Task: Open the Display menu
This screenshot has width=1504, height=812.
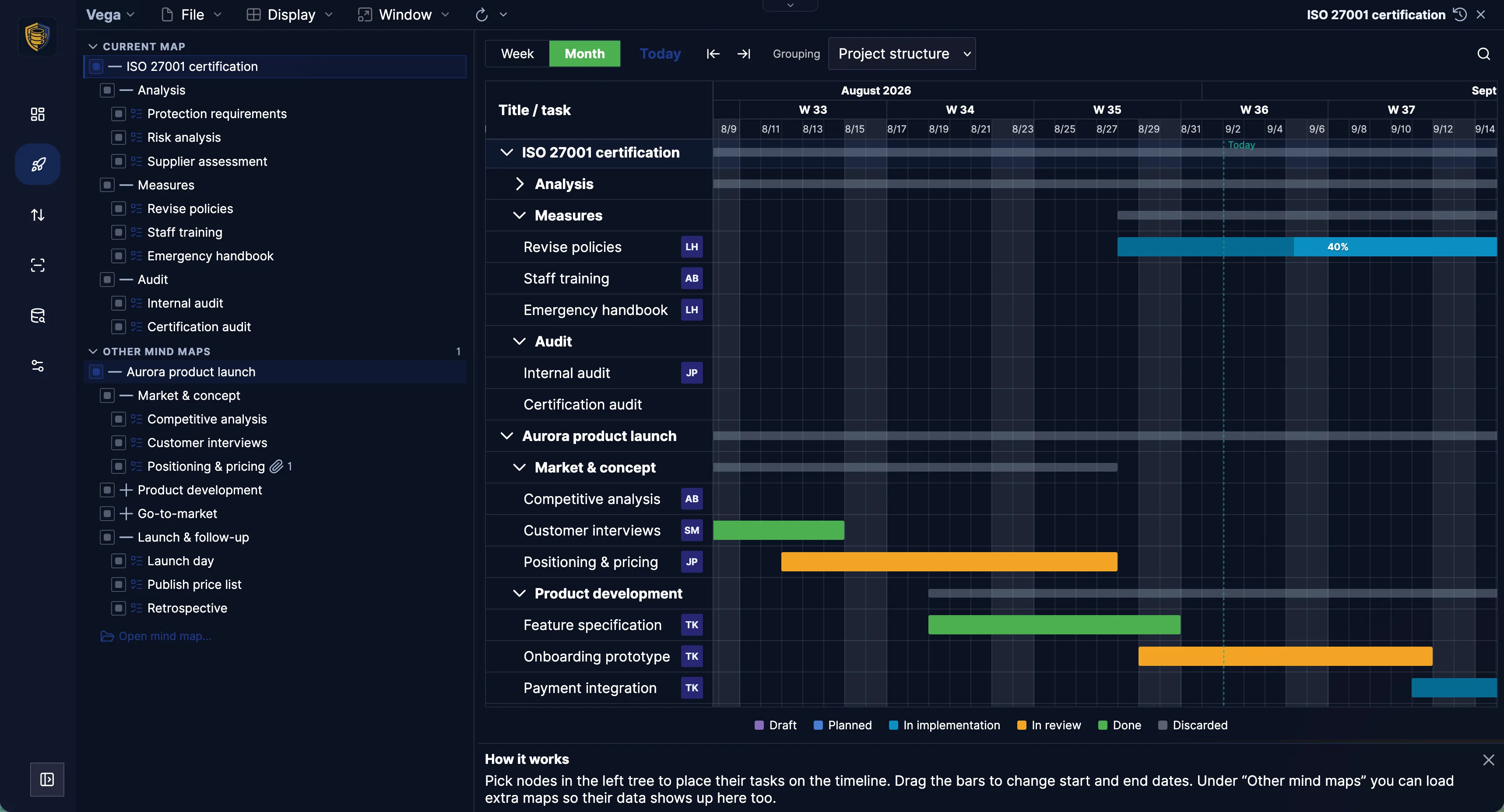Action: pos(290,14)
